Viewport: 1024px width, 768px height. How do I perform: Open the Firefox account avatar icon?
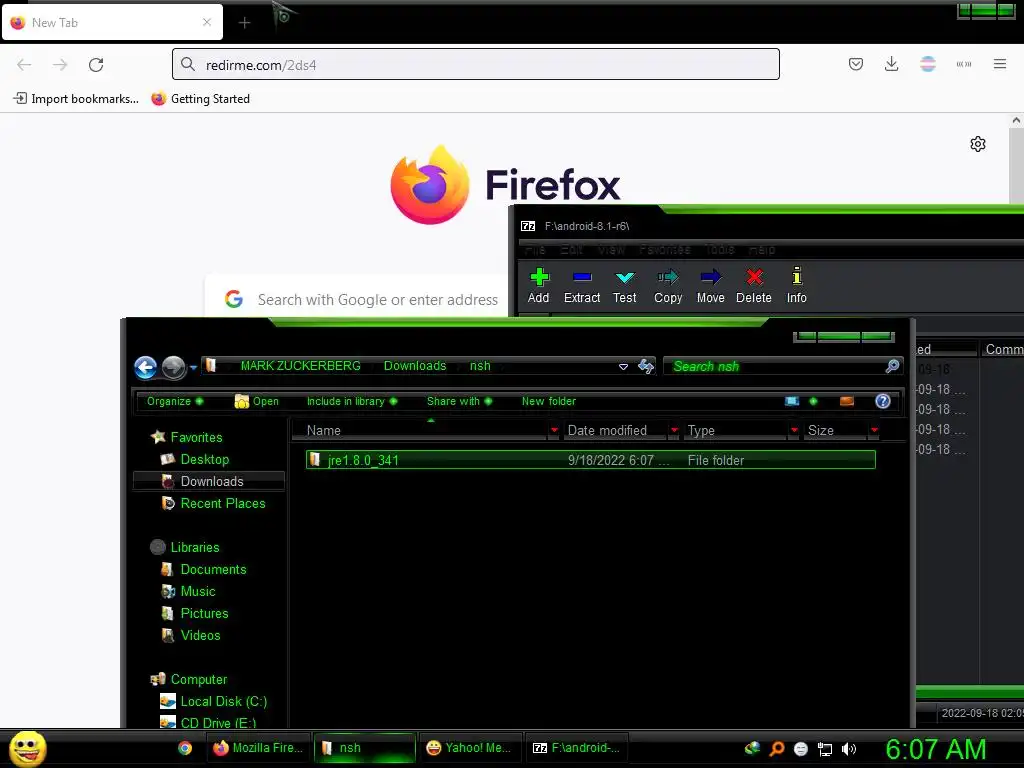click(x=928, y=64)
